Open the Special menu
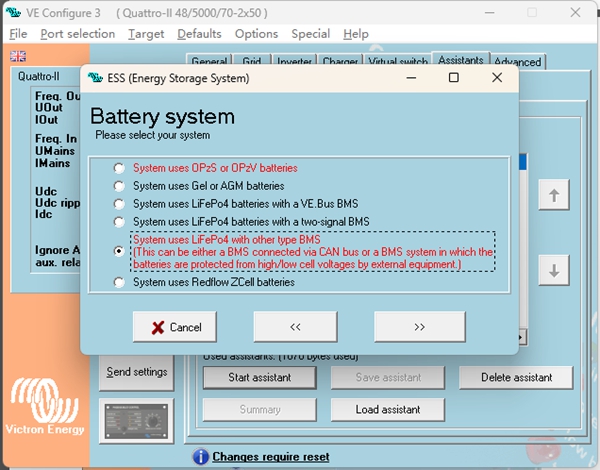The image size is (600, 470). tap(310, 34)
